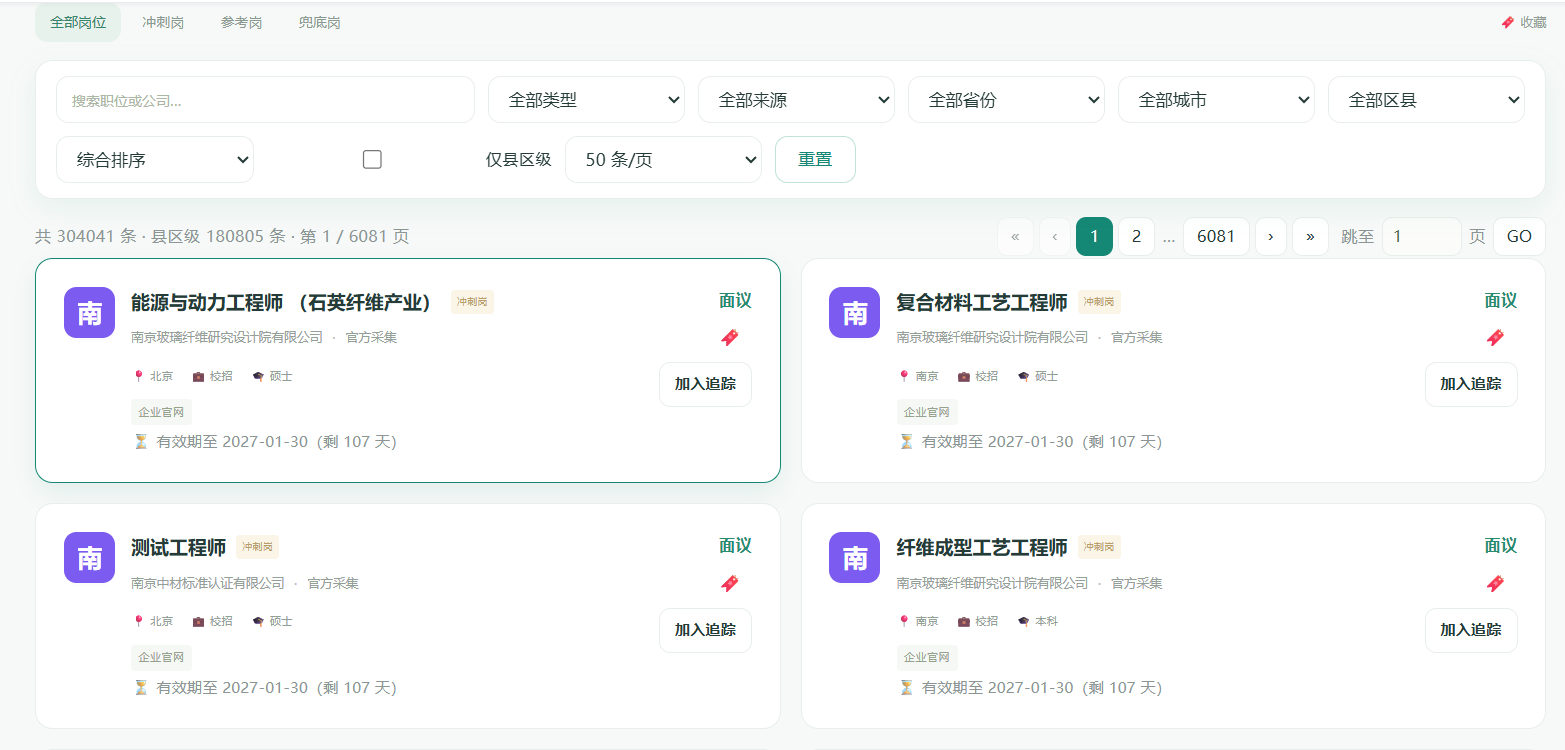
Task: Click the 南 avatar of 纤维成型工艺工程师 job
Action: (x=854, y=558)
